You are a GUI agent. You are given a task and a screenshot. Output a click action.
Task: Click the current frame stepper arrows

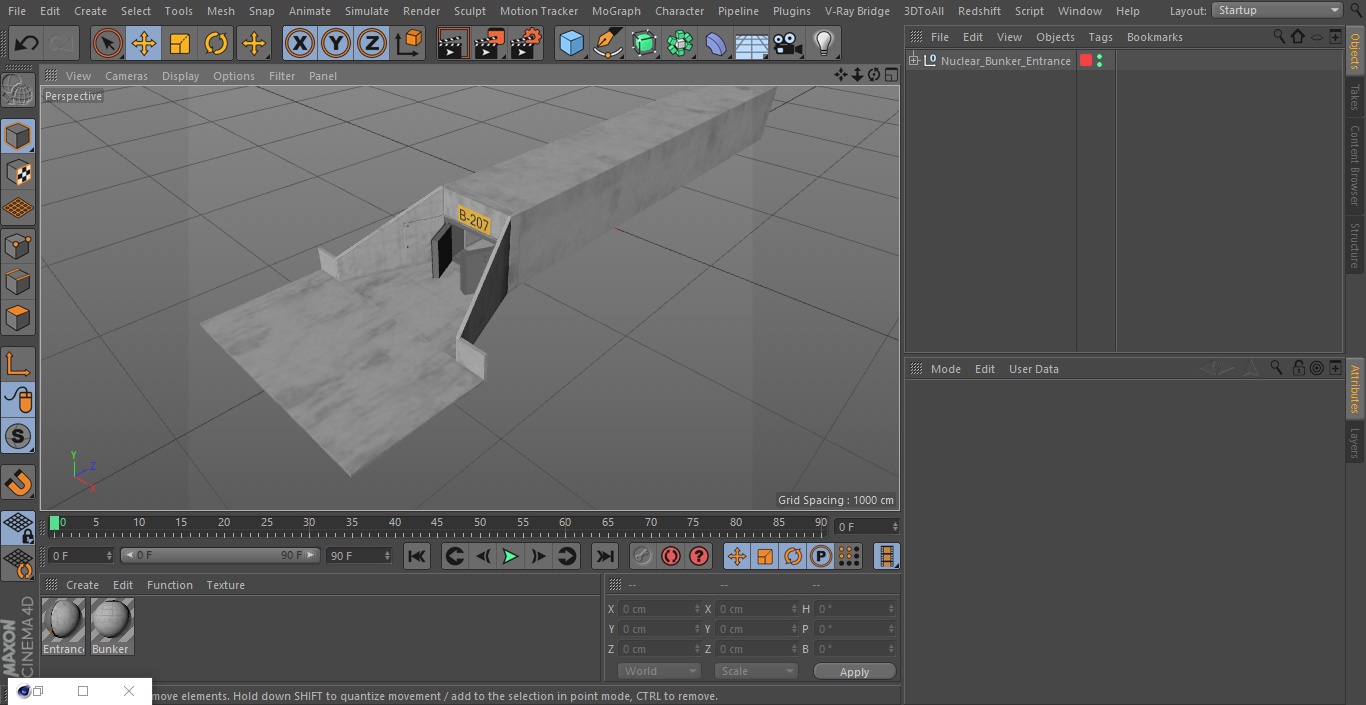(895, 526)
